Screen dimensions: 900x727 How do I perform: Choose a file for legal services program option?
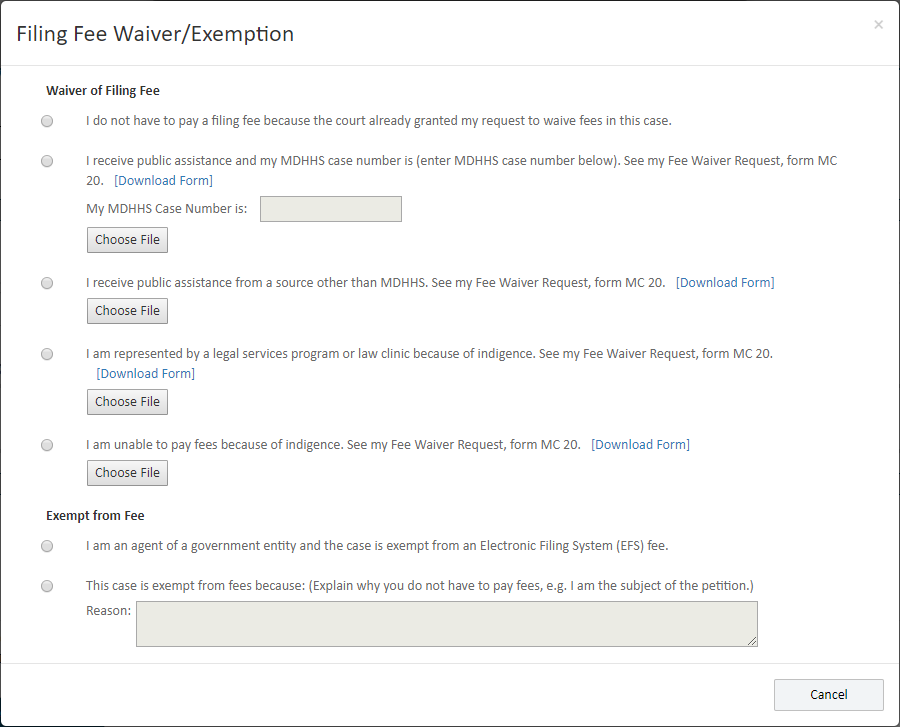click(127, 402)
